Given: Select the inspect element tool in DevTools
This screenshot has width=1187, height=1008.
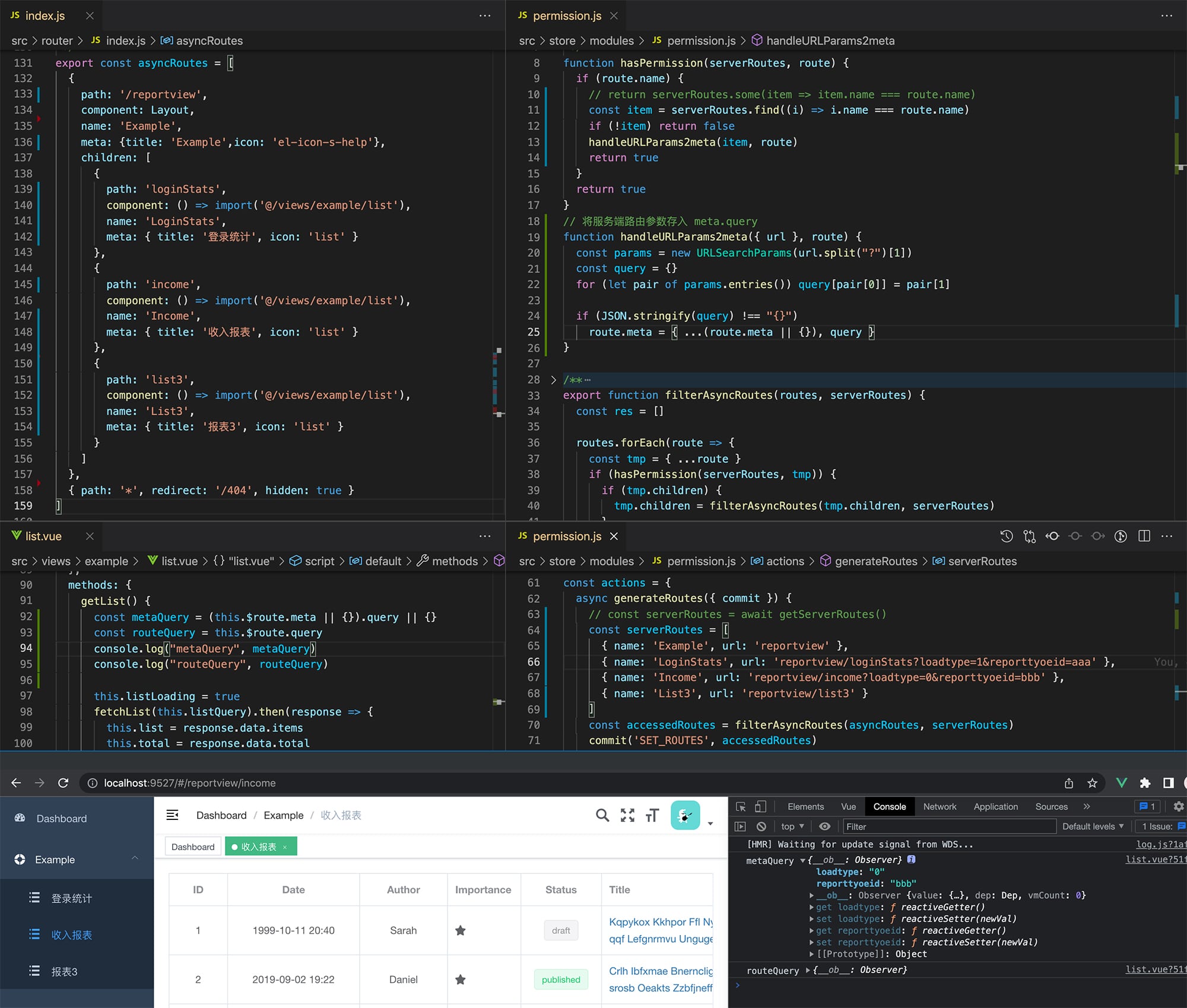Looking at the screenshot, I should pos(741,806).
